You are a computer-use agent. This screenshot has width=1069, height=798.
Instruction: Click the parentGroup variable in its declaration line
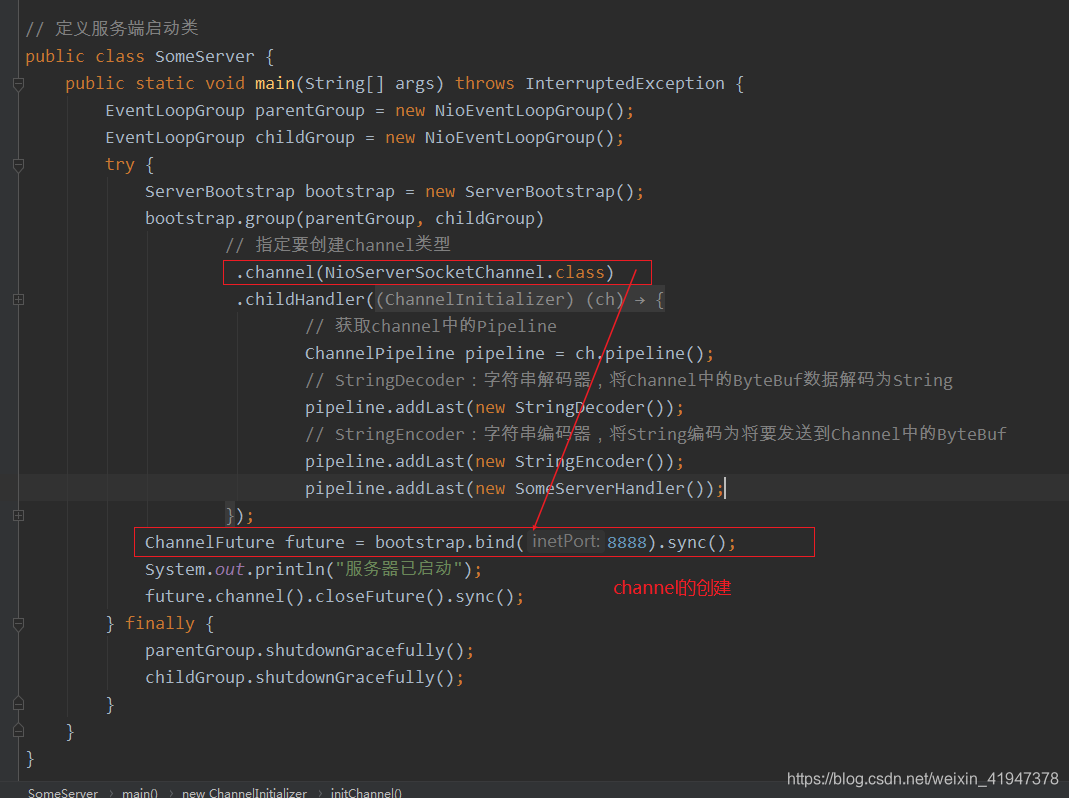[310, 110]
